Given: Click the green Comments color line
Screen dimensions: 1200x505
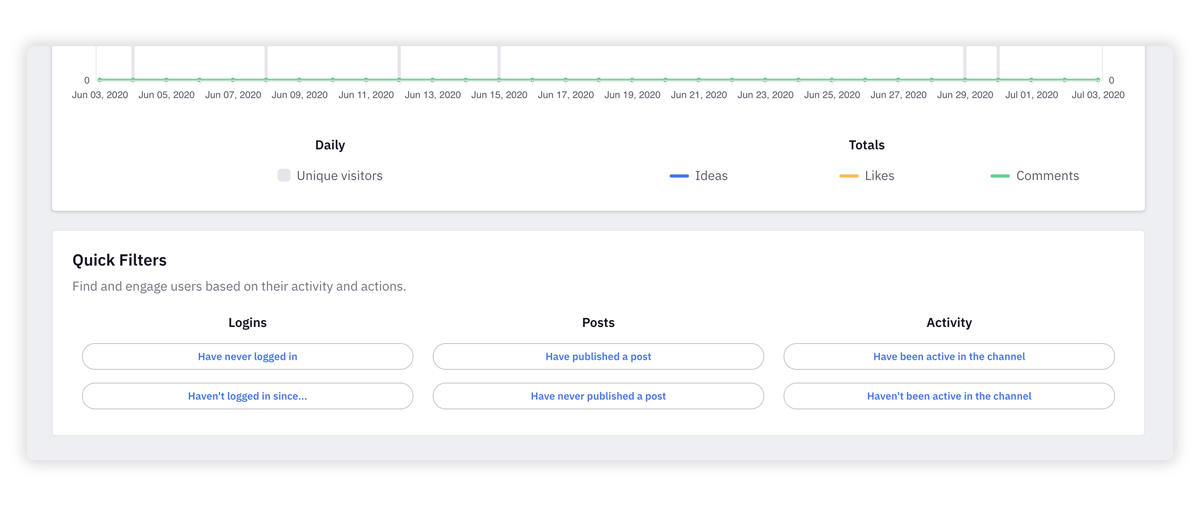Looking at the screenshot, I should (1000, 176).
